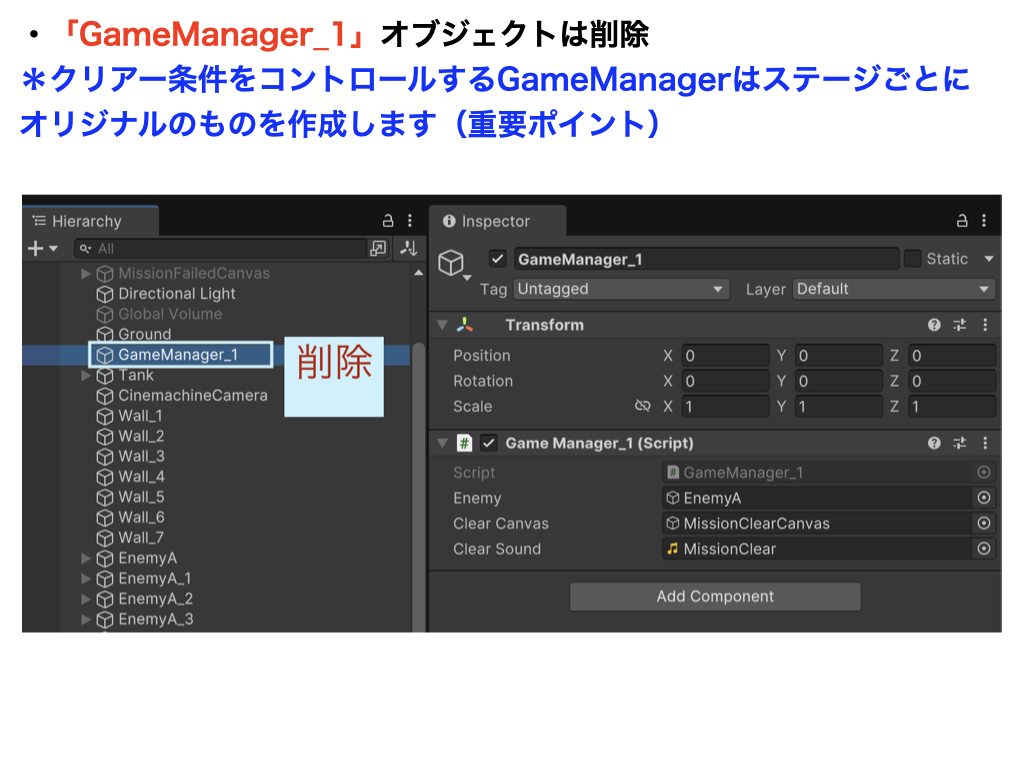The image size is (1024, 768).
Task: Select GameManager_1 in the Hierarchy
Action: coord(177,355)
